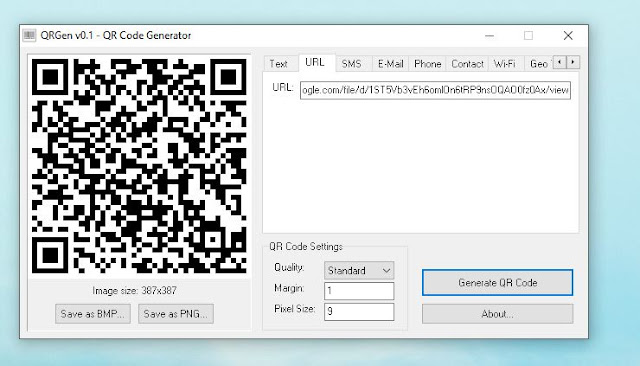Click the Pixel Size label text
This screenshot has height=366, width=640.
295,309
